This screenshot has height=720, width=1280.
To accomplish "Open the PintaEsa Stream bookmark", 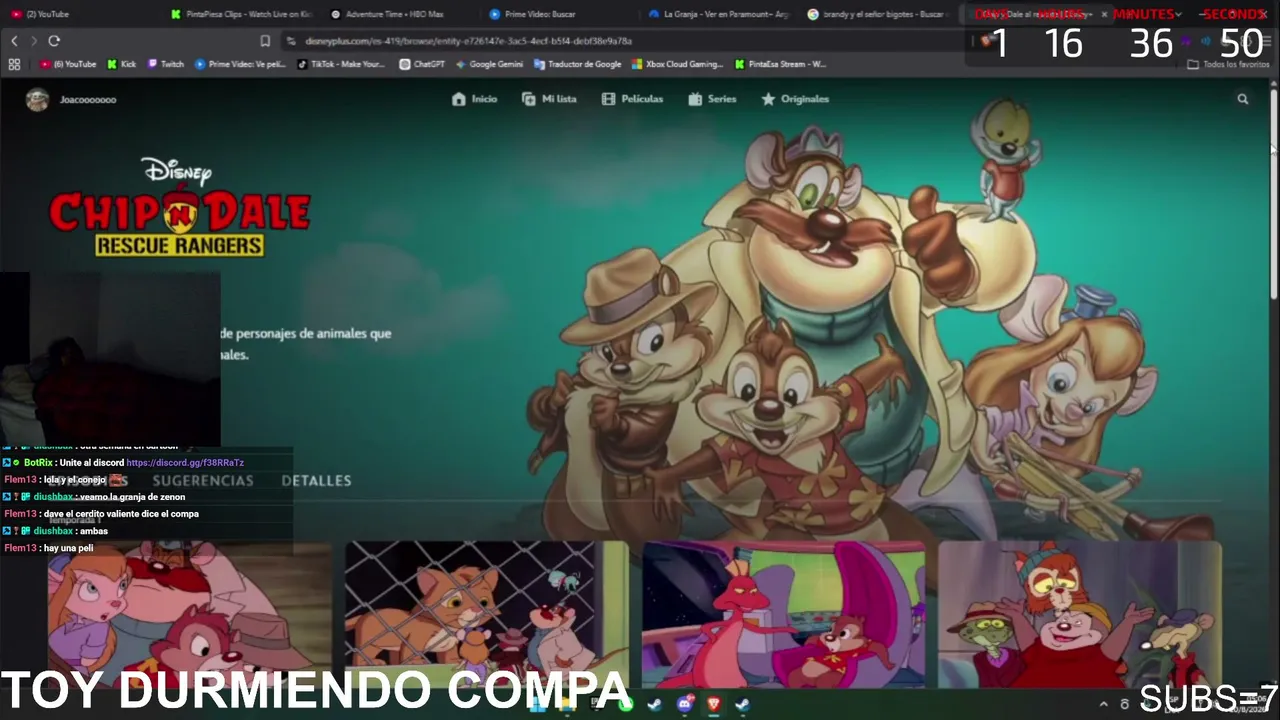I will click(780, 64).
